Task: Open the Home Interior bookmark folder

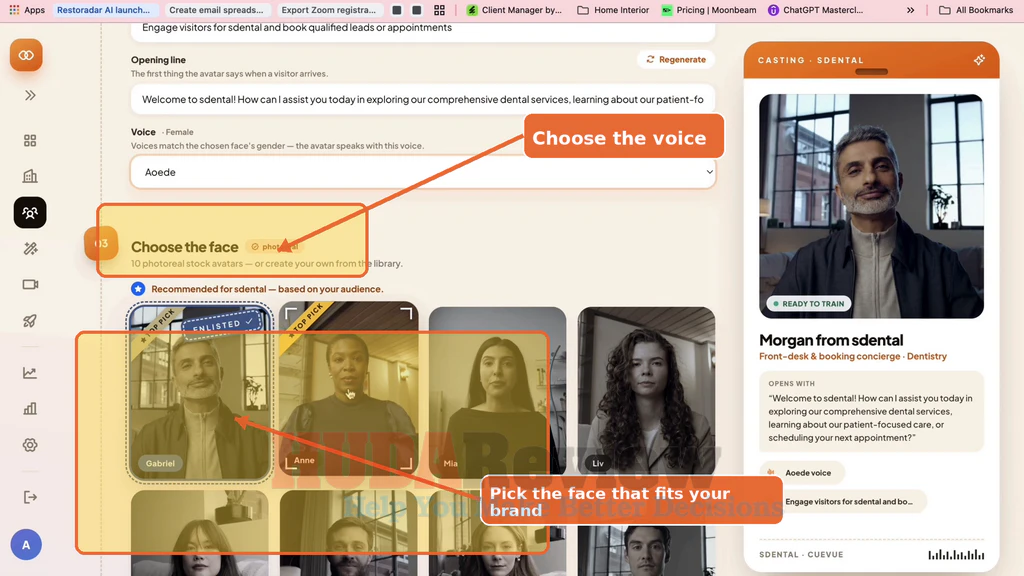Action: [613, 10]
